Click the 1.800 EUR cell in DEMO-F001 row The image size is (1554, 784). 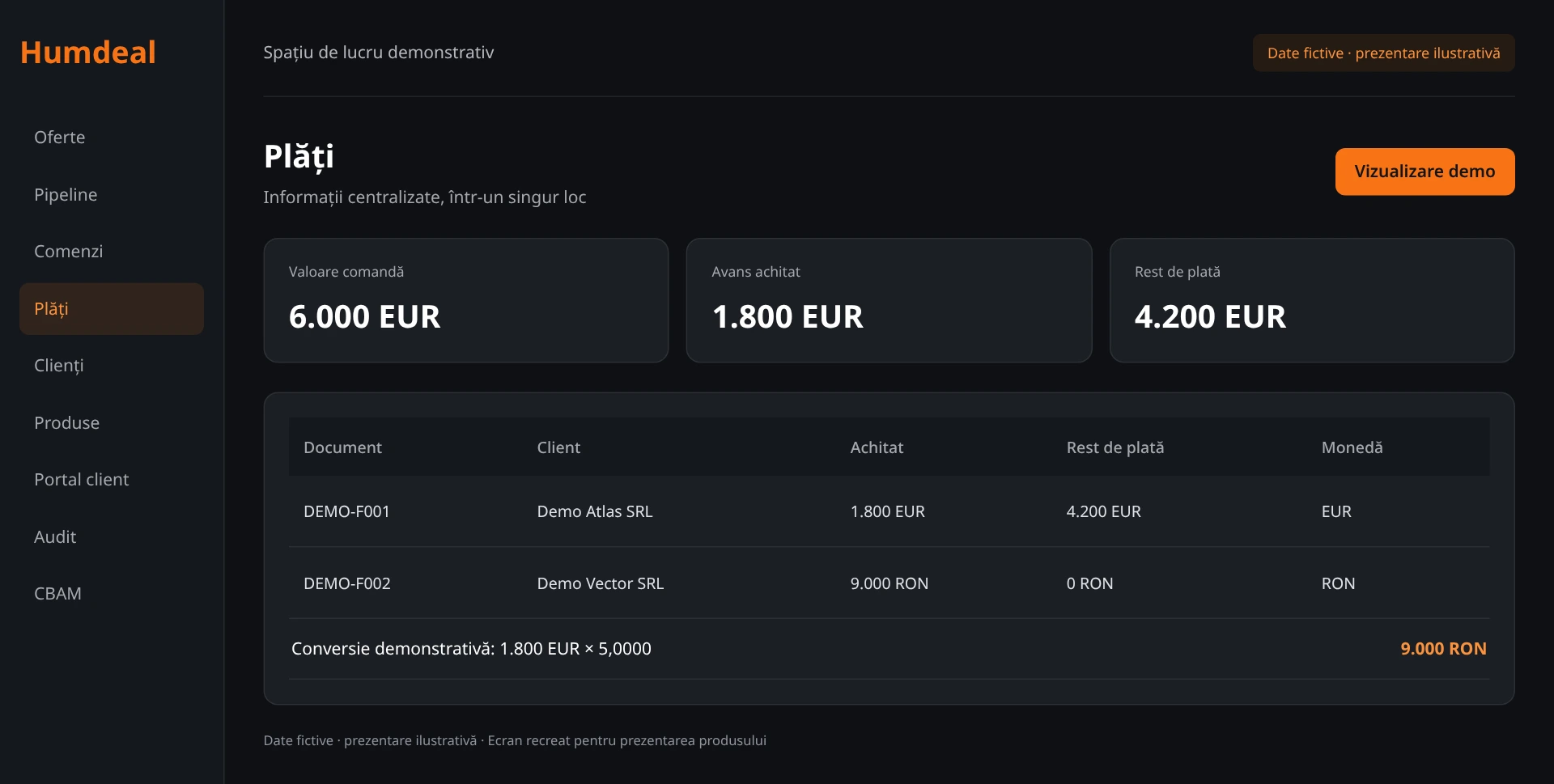coord(887,511)
